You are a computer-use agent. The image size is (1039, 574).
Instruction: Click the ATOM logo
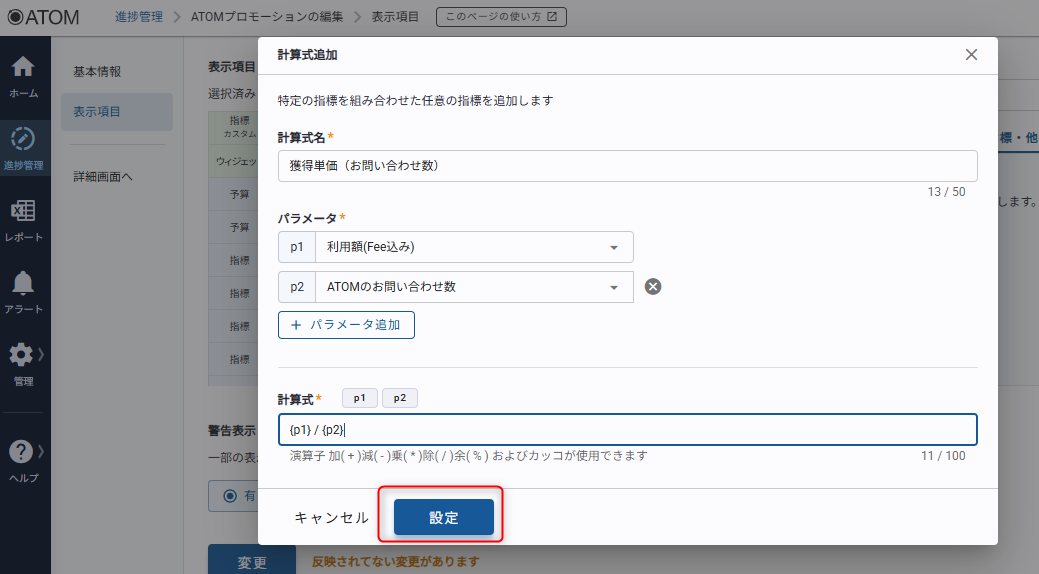tap(44, 17)
